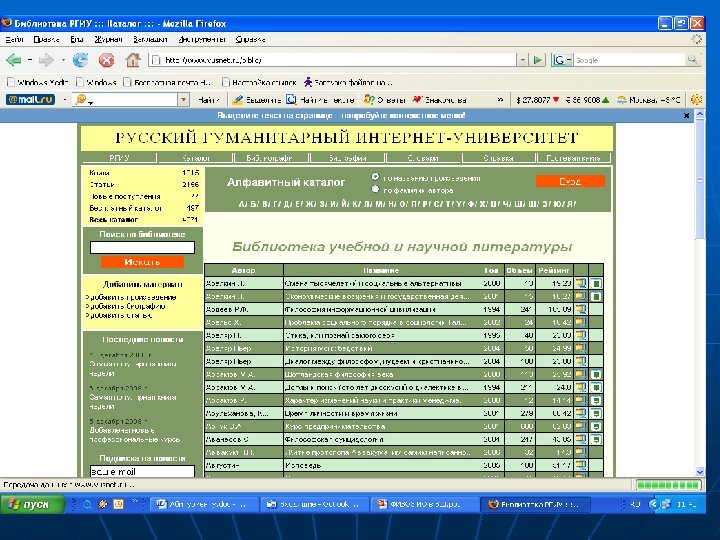Click the Ответы icon on Mail.ru toolbar
The image size is (720, 540).
coord(368,99)
